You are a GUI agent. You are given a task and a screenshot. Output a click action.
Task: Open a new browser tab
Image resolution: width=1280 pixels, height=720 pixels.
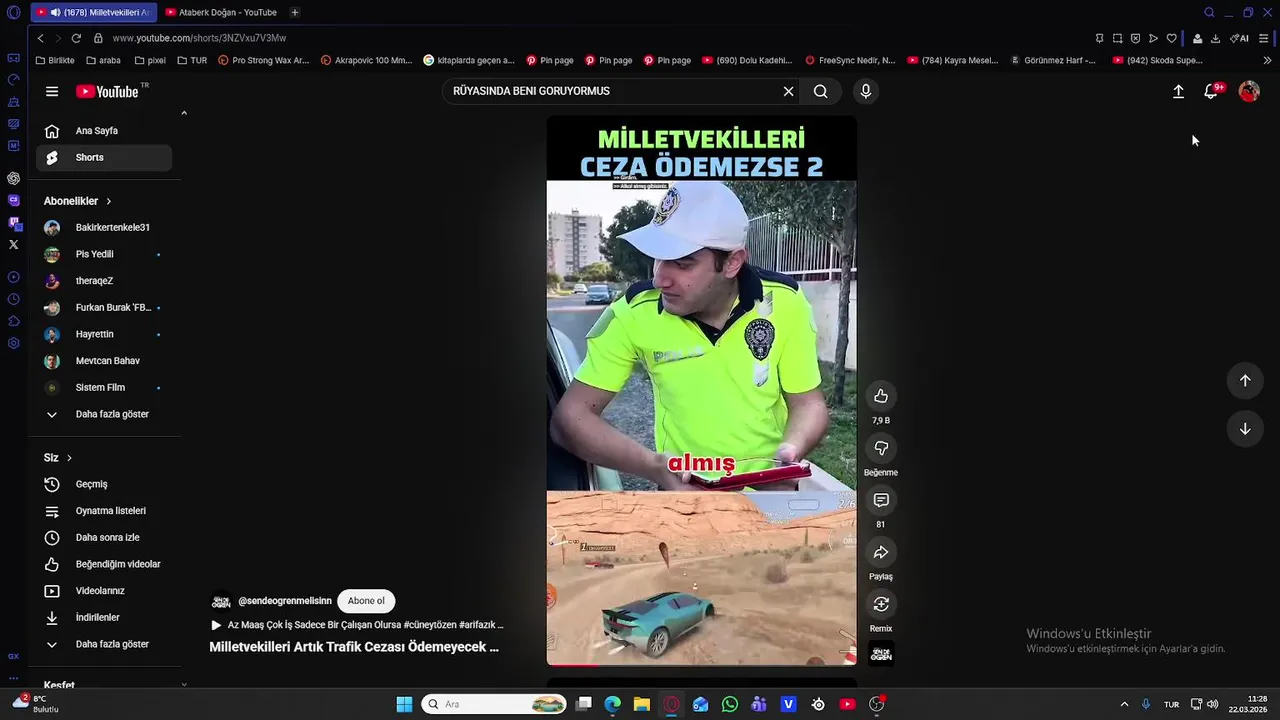click(x=295, y=13)
